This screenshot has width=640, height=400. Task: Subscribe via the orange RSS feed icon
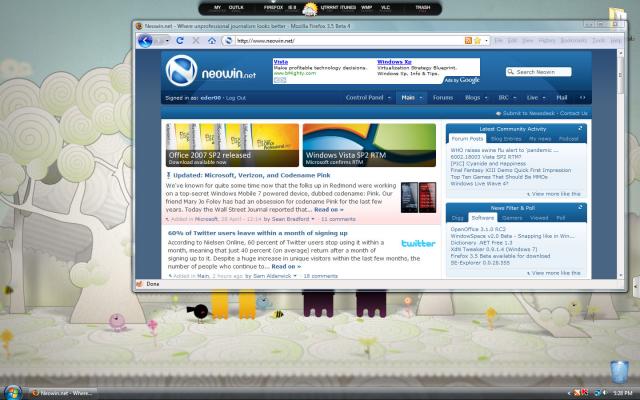[x=468, y=40]
